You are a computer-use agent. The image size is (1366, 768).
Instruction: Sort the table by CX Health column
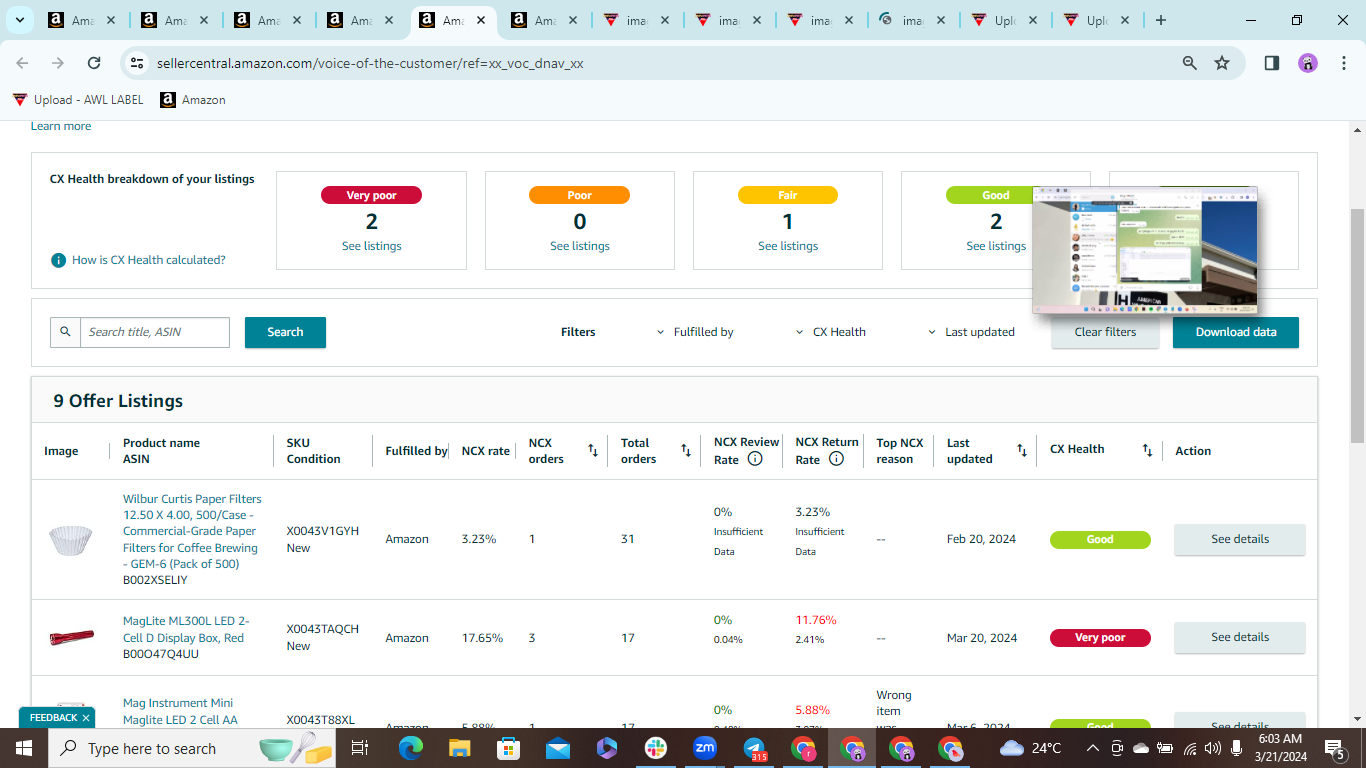(x=1147, y=451)
